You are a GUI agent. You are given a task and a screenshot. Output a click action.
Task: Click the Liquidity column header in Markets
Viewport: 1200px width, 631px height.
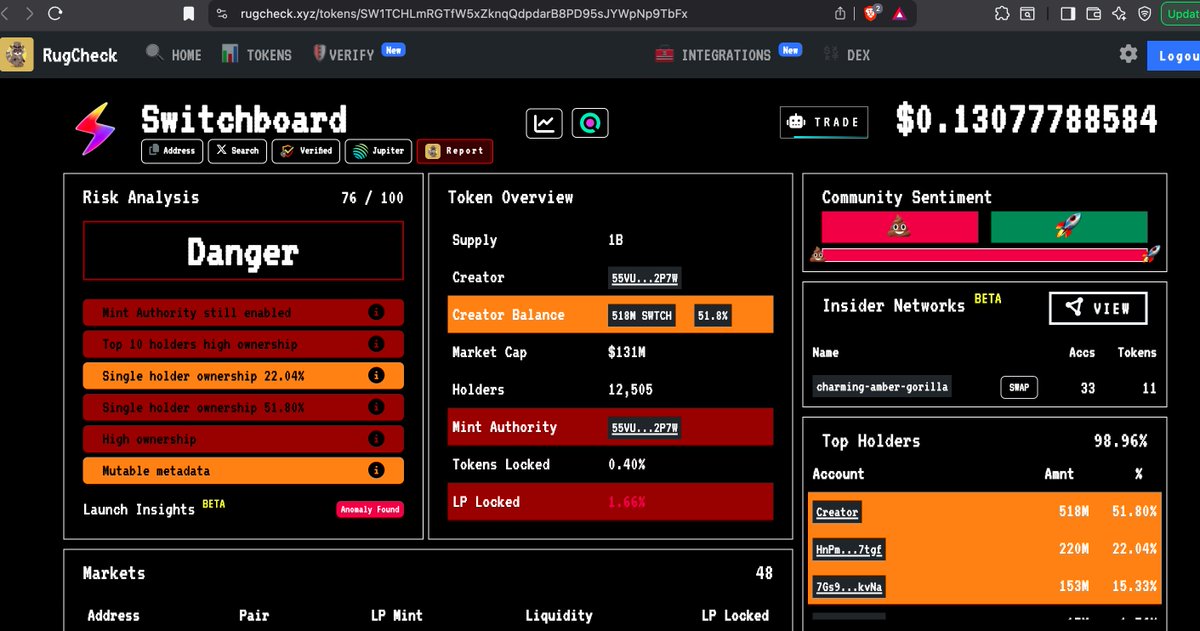[558, 615]
